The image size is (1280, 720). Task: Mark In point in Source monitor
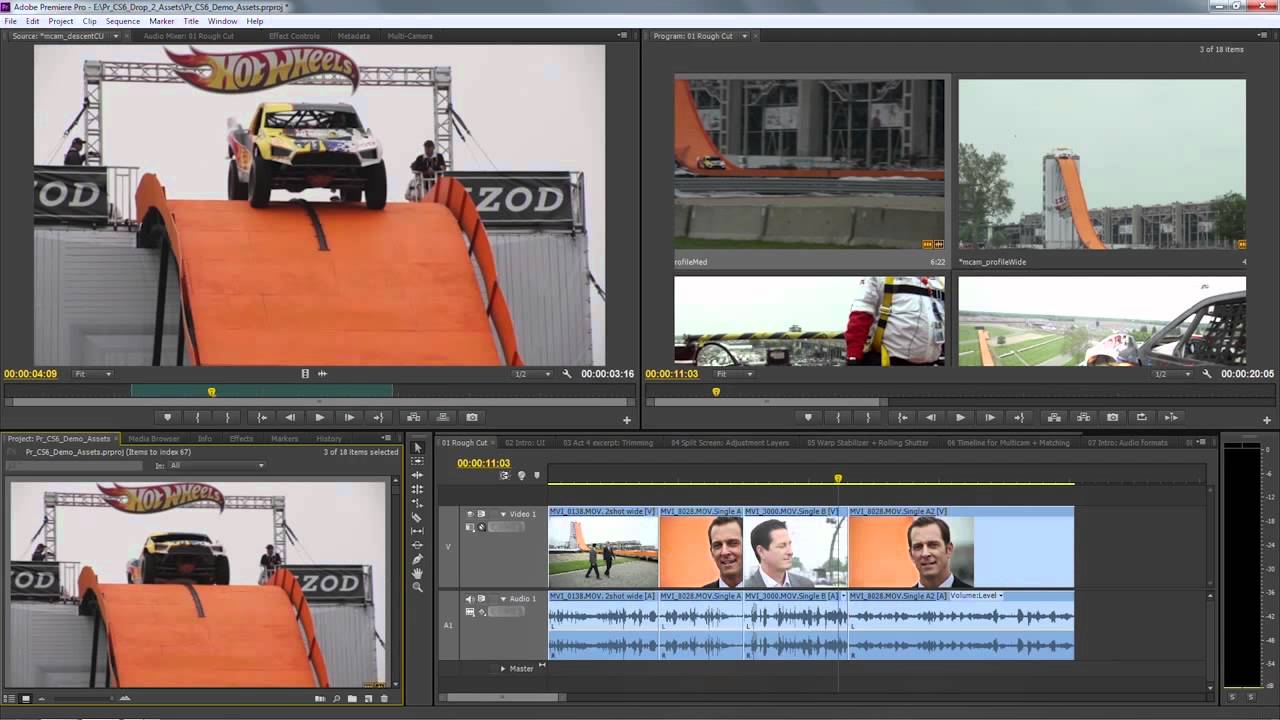(198, 417)
